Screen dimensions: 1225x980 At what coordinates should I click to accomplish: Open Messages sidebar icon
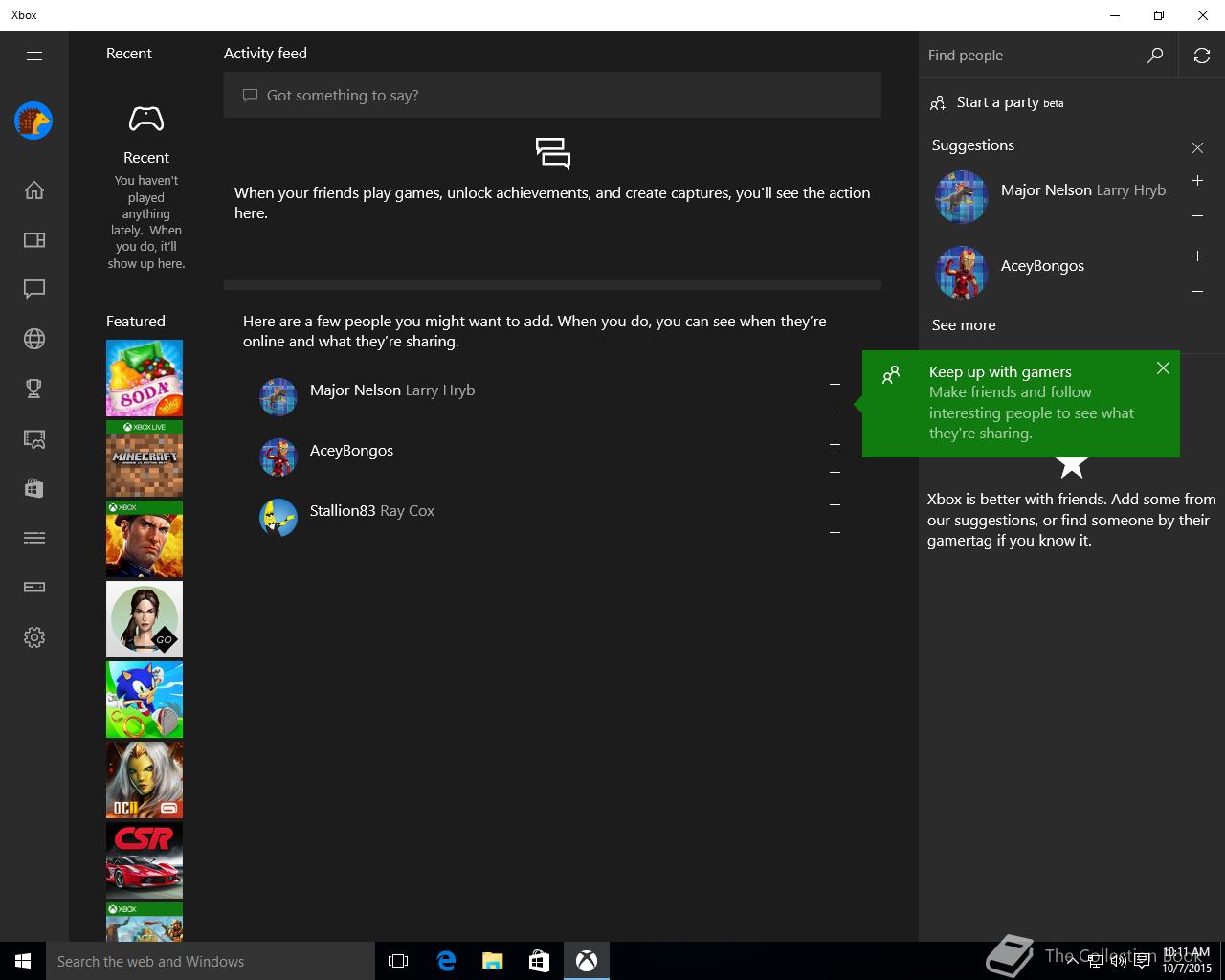[x=34, y=289]
